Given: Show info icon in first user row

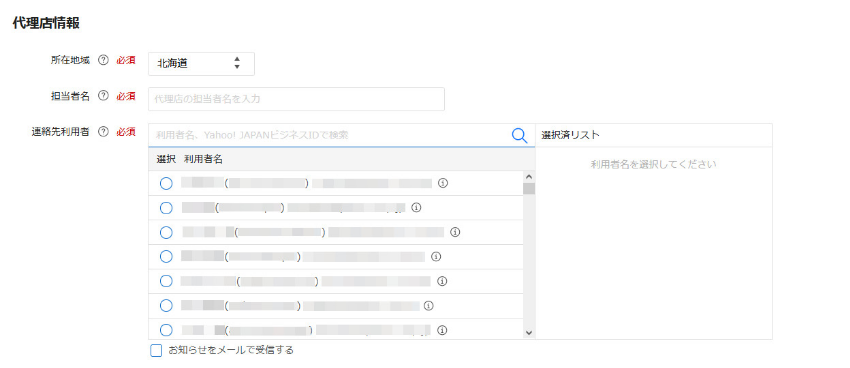Looking at the screenshot, I should pos(442,183).
